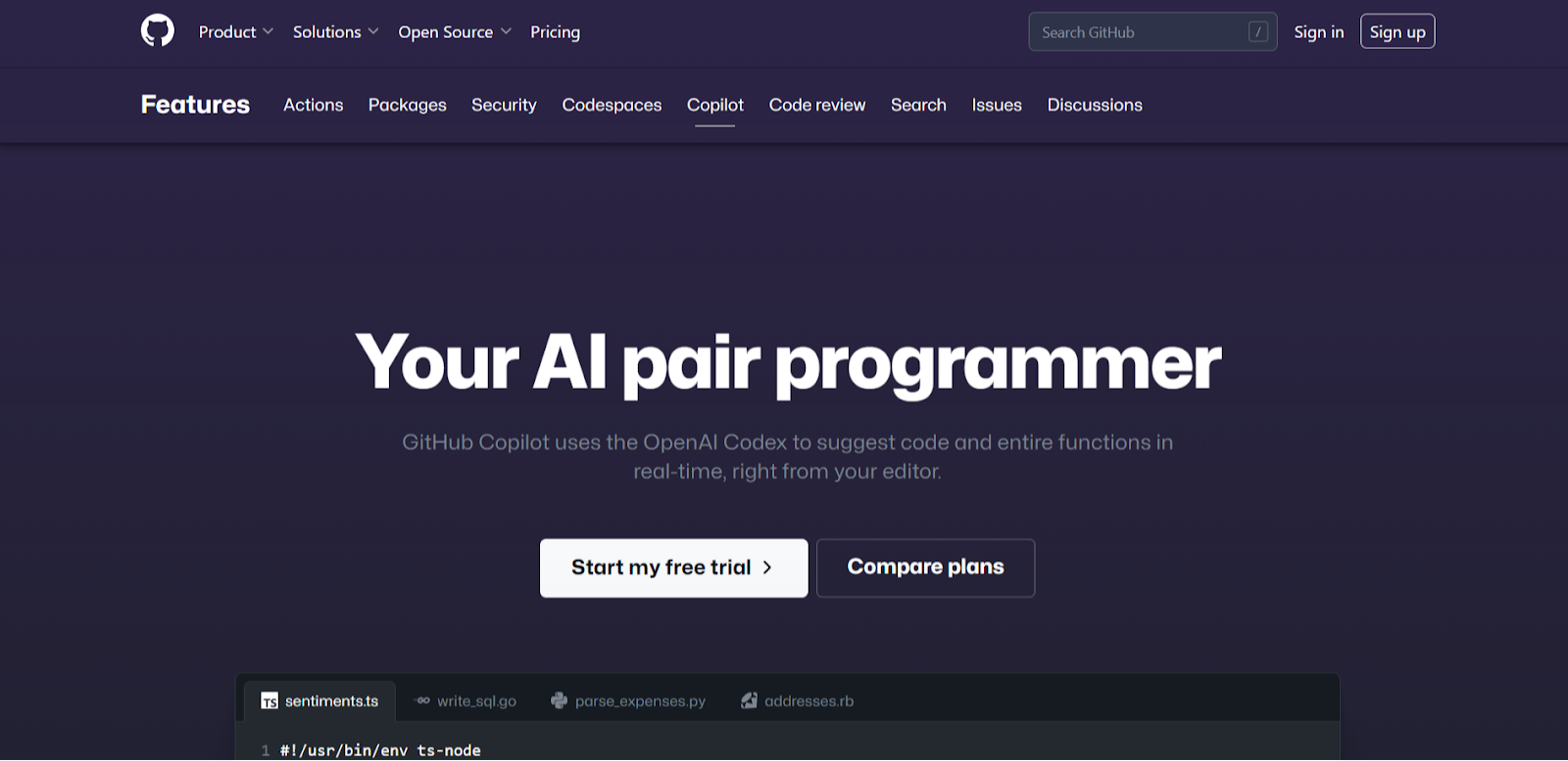The width and height of the screenshot is (1568, 761).
Task: Select the Copilot feature tab
Action: pyautogui.click(x=715, y=105)
